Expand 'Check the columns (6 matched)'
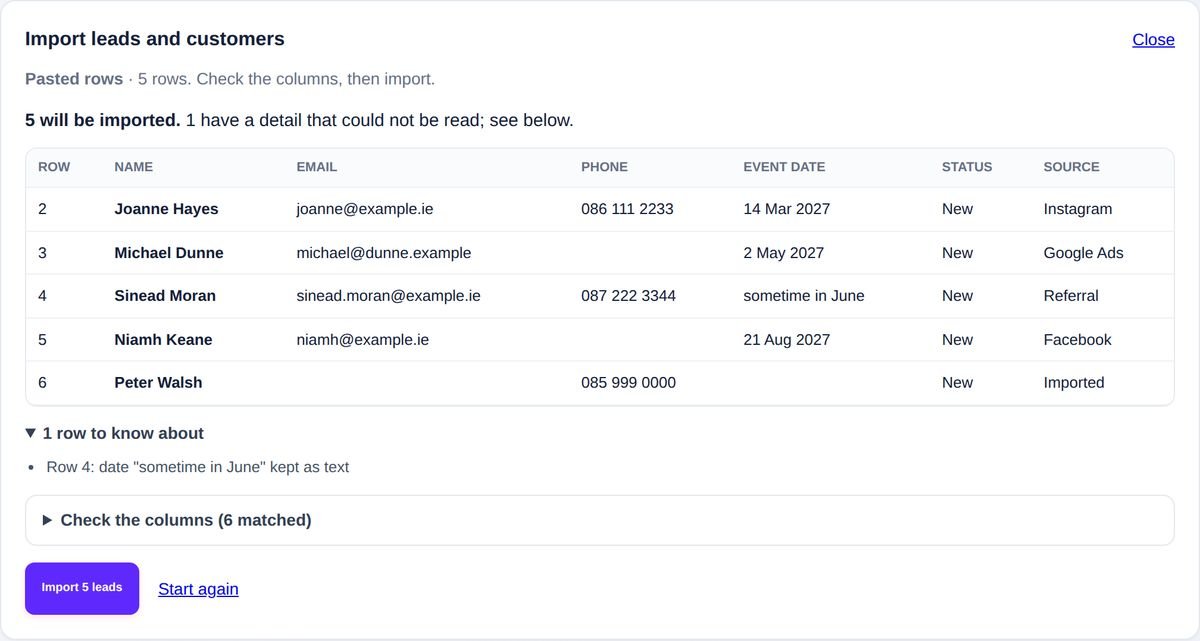Viewport: 1200px width, 641px height. click(x=599, y=520)
